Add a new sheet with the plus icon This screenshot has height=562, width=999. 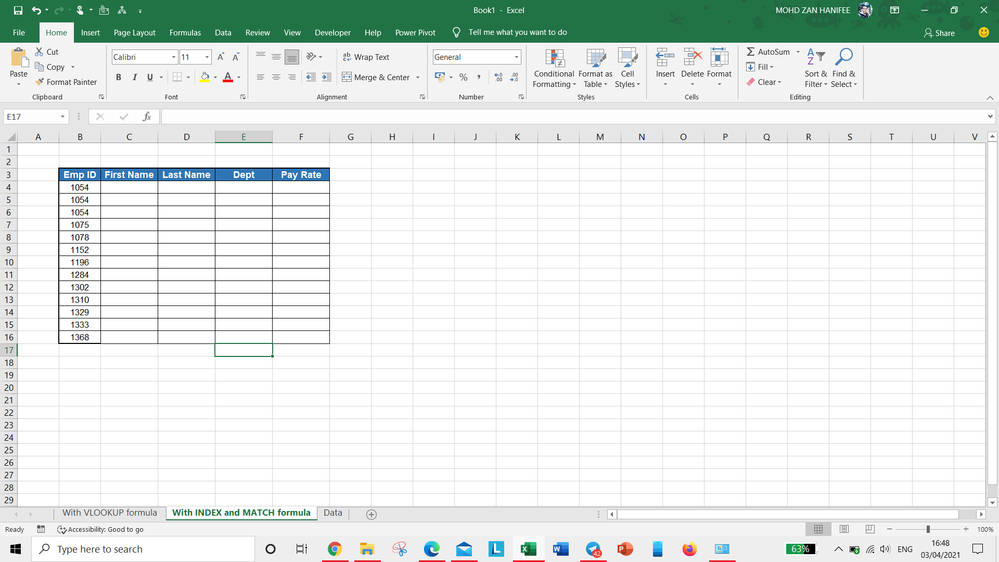(371, 514)
